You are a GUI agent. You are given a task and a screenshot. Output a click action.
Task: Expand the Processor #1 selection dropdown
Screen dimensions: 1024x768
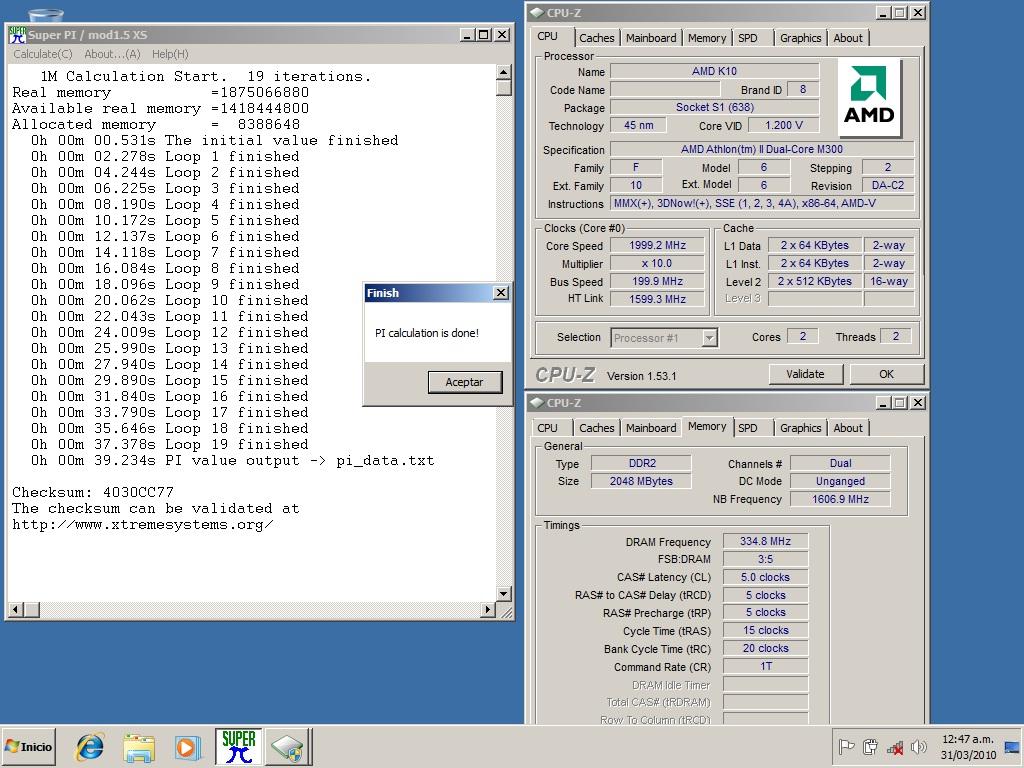click(709, 338)
